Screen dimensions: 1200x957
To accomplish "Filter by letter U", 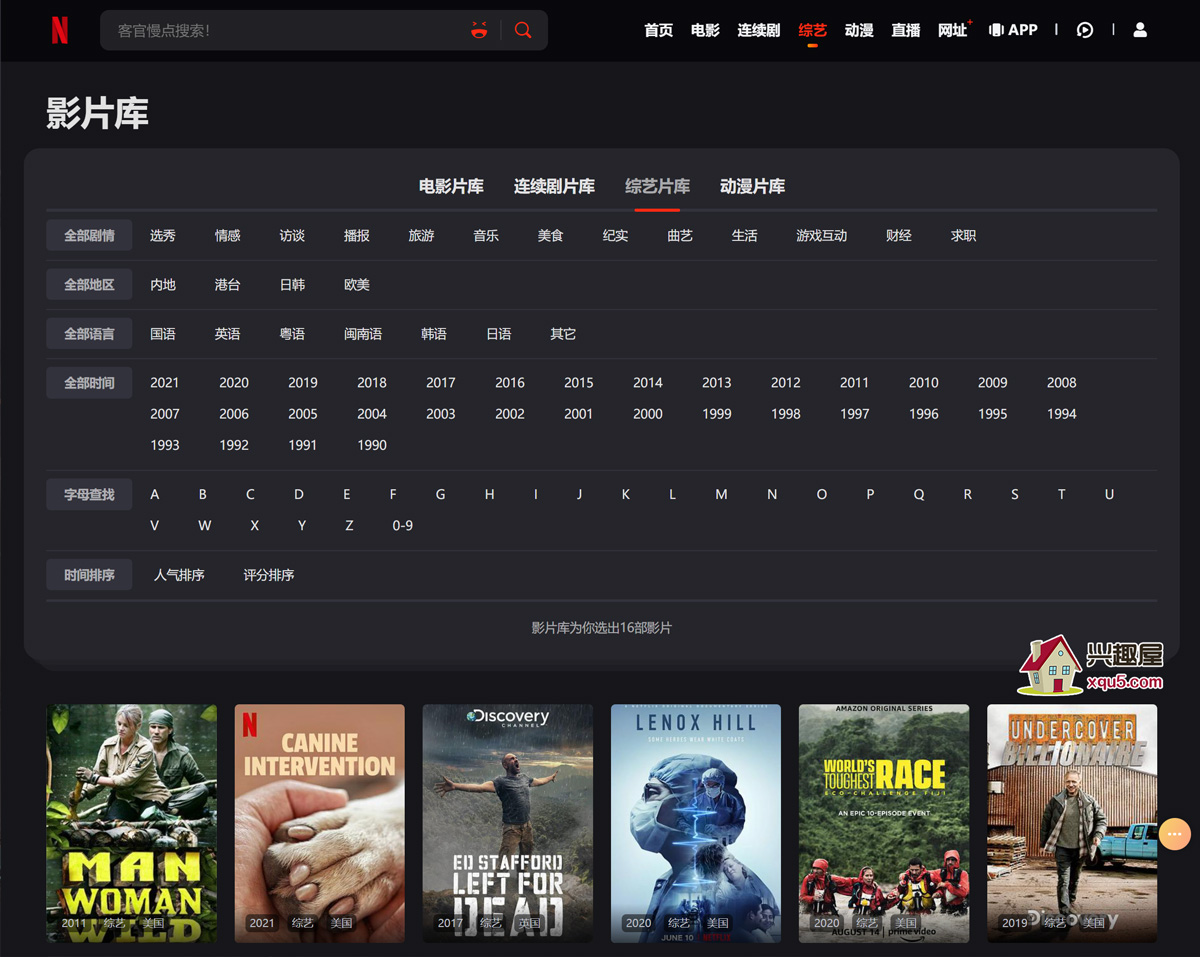I will pos(1109,495).
